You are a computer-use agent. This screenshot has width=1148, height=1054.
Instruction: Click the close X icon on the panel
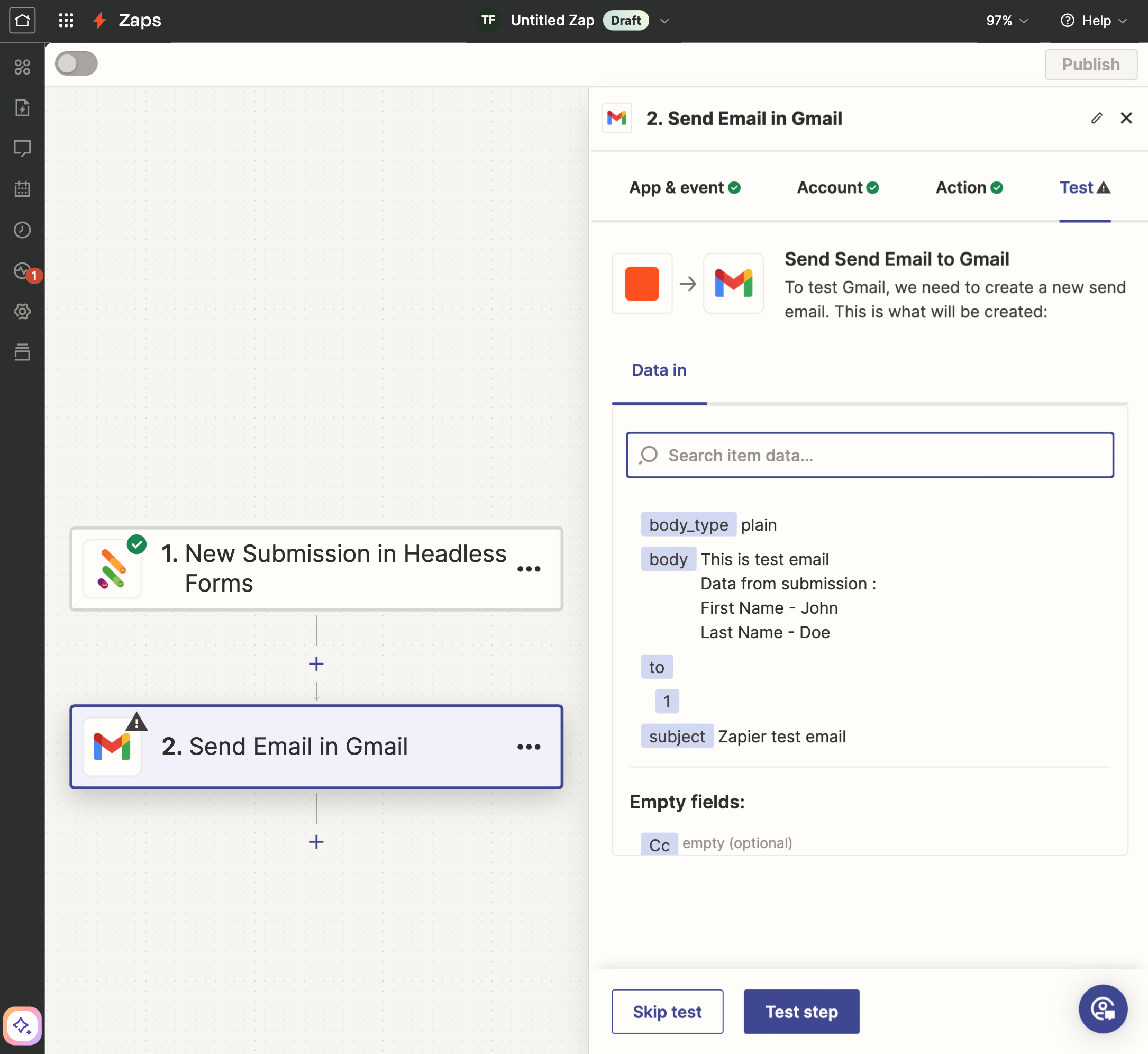[1126, 117]
